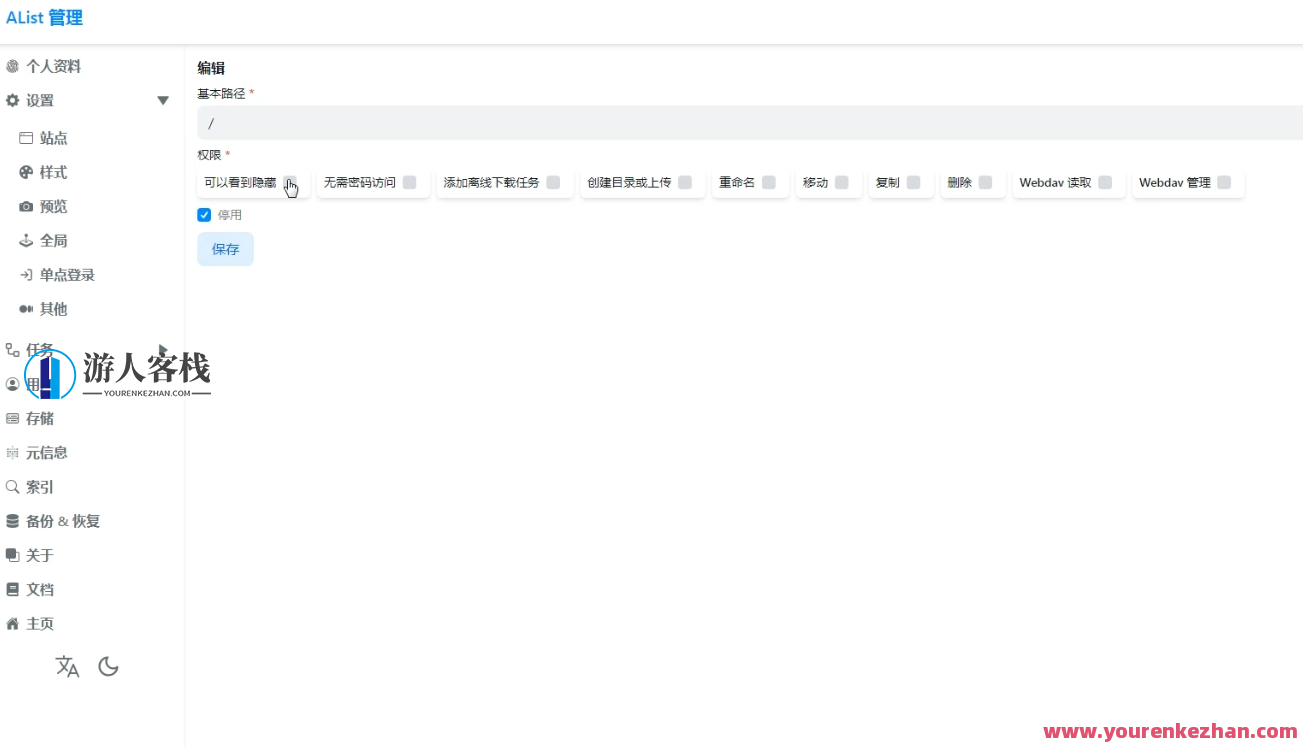The image size is (1303, 748).
Task: Open 备份 & 恢复 section
Action: (62, 520)
